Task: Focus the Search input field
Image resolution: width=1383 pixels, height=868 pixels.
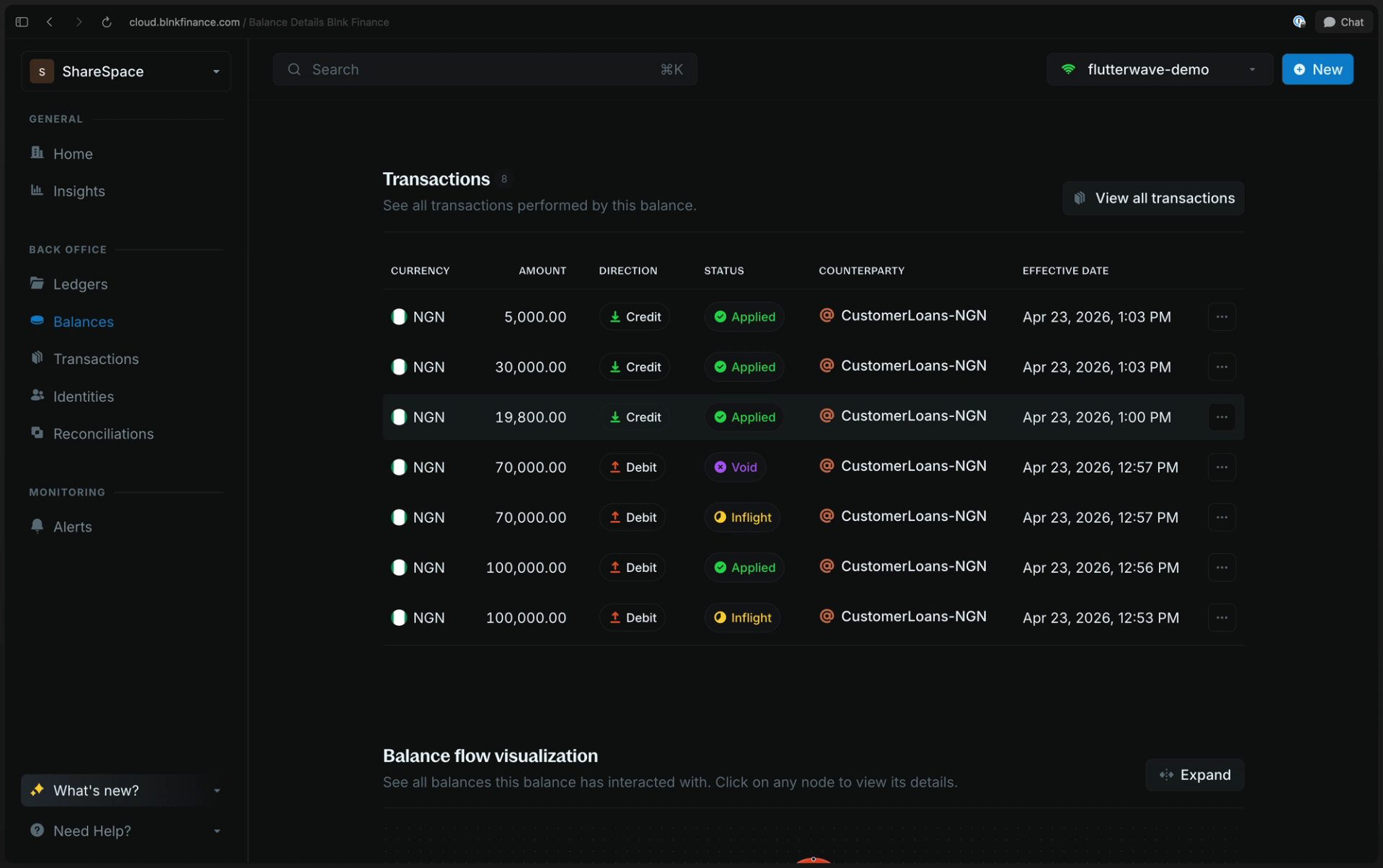Action: point(485,70)
